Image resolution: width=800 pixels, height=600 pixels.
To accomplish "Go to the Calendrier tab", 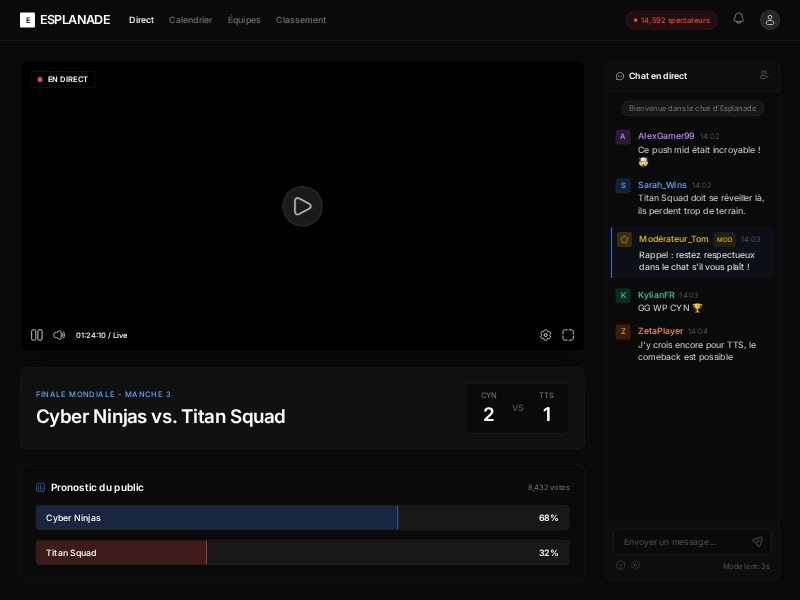I will coord(190,20).
